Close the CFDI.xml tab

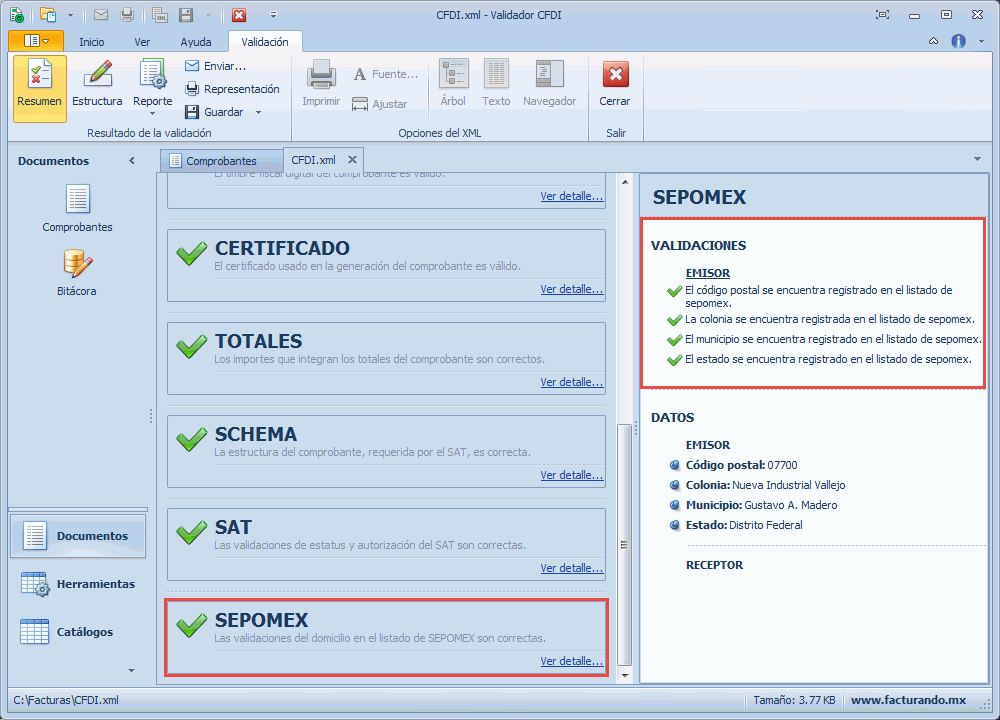click(352, 160)
